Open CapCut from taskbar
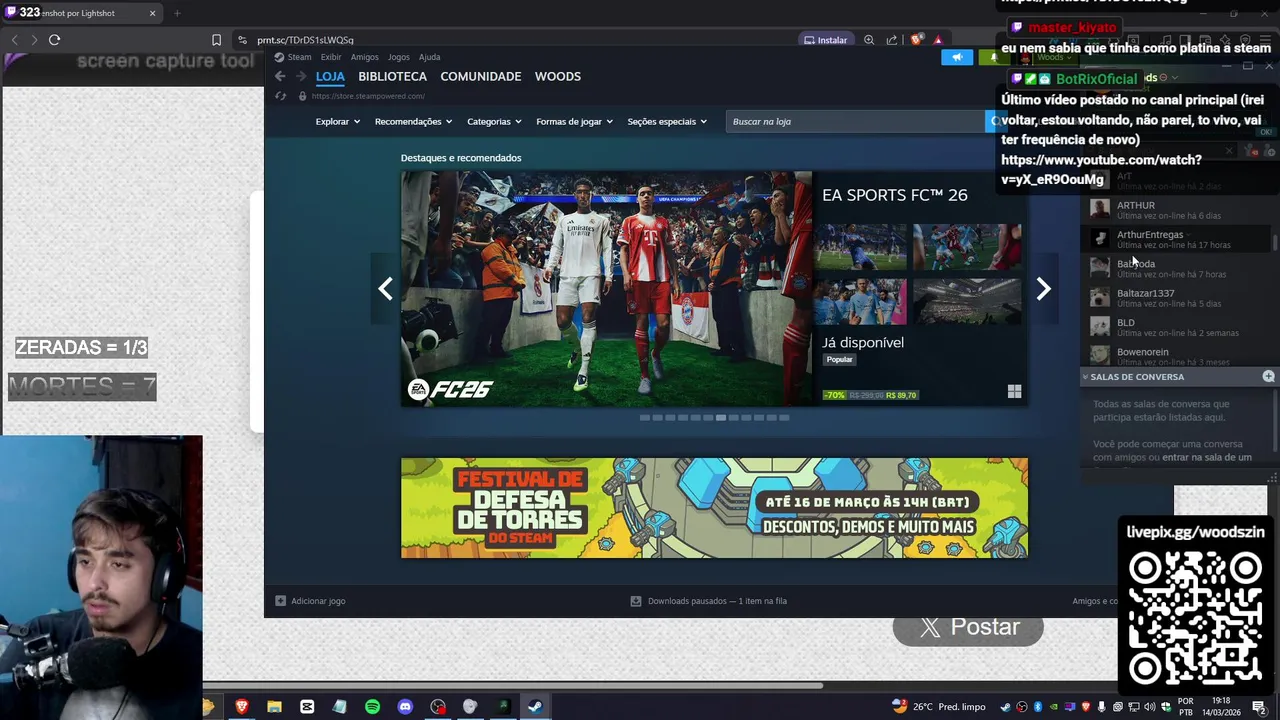 307,707
